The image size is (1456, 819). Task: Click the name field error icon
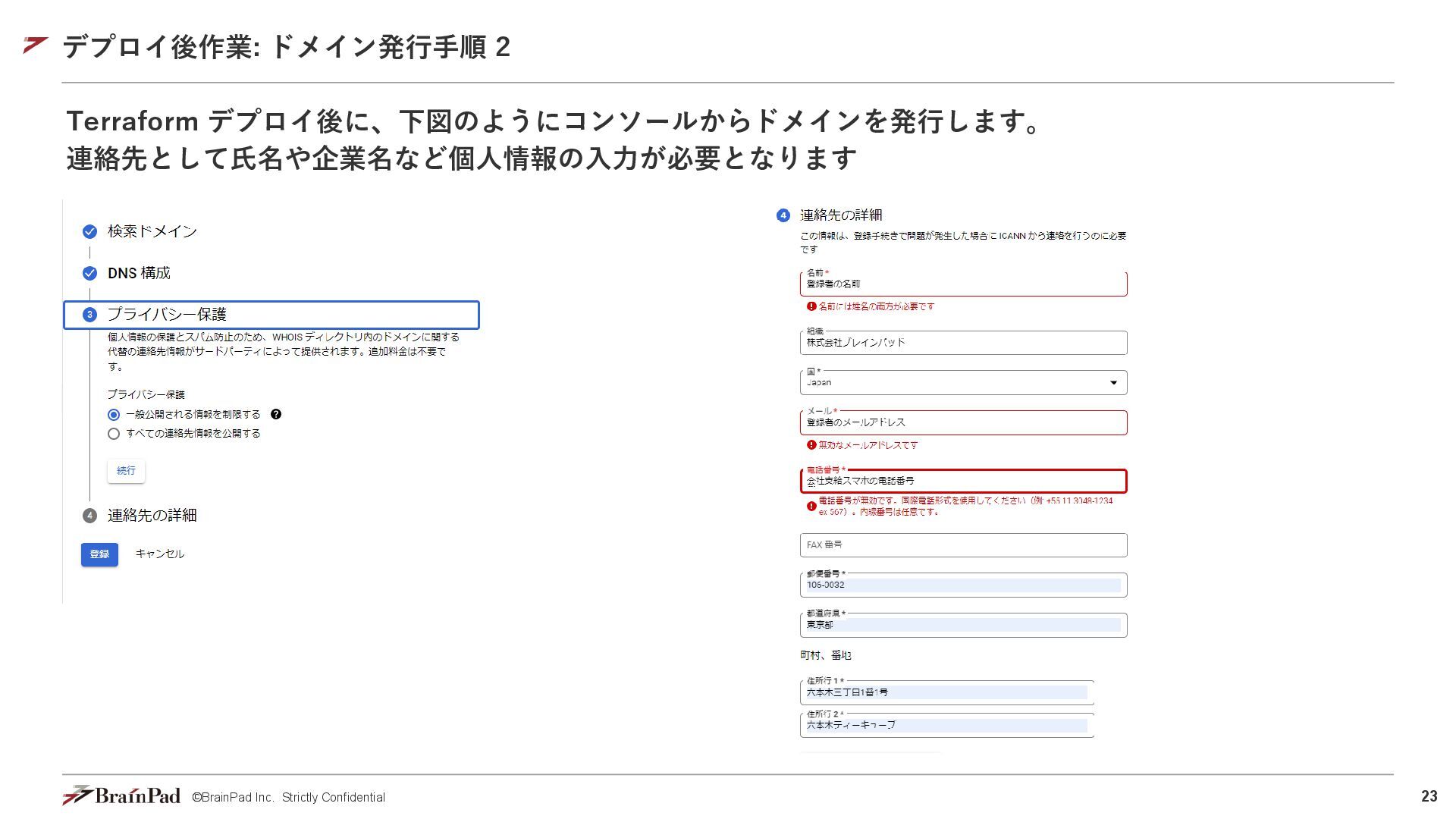coord(811,306)
